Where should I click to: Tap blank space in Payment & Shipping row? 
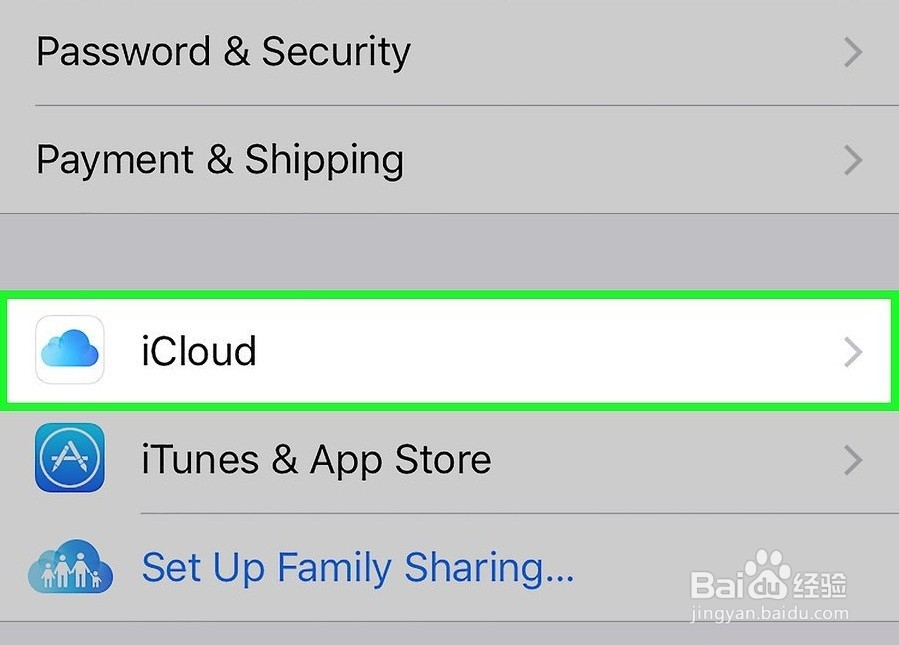point(620,160)
